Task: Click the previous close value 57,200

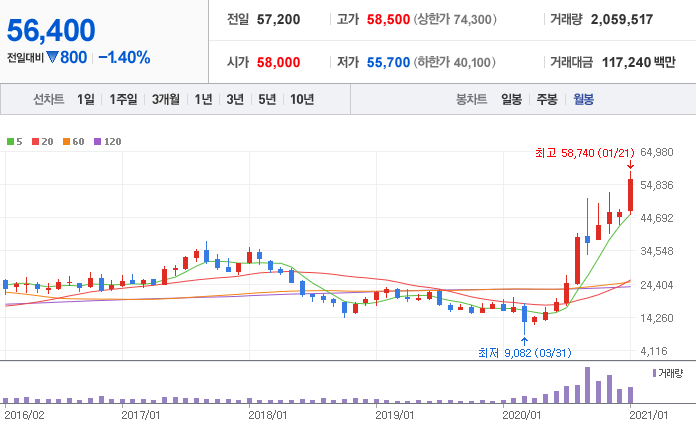Action: pos(278,19)
